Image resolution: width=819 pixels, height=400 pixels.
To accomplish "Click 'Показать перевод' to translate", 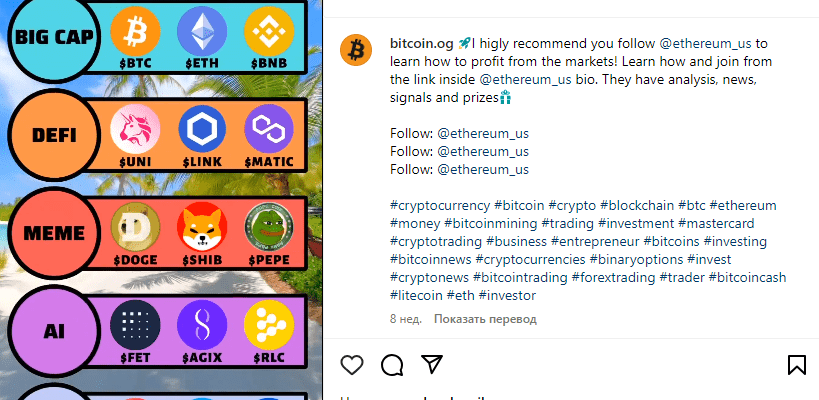I will click(x=485, y=320).
